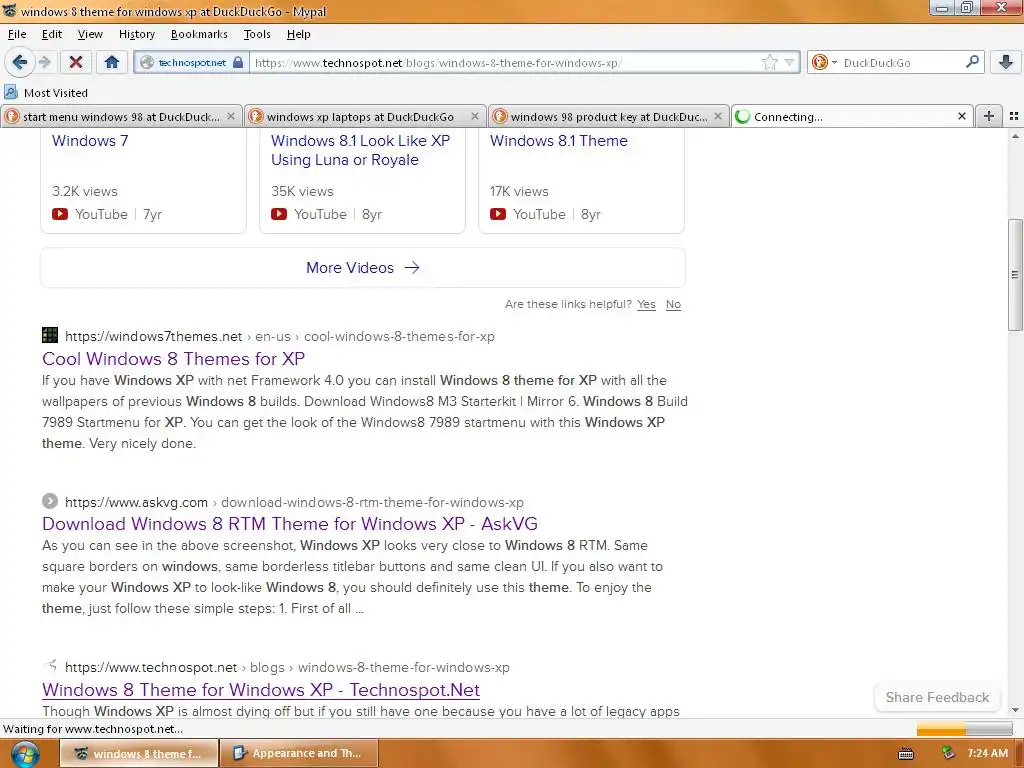Click the network tray icon
1024x768 pixels.
pos(948,754)
